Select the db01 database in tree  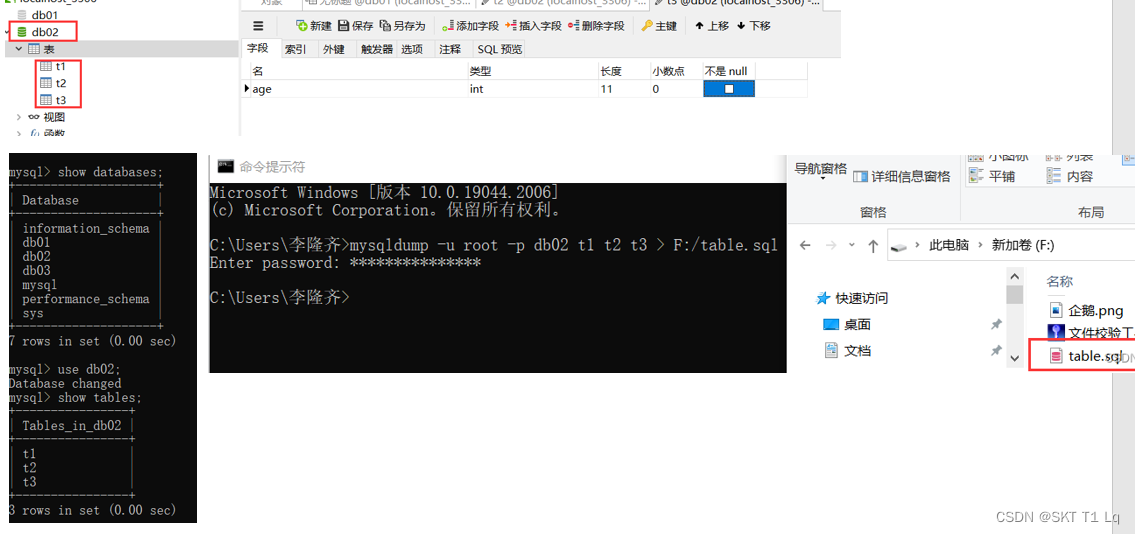tap(37, 14)
